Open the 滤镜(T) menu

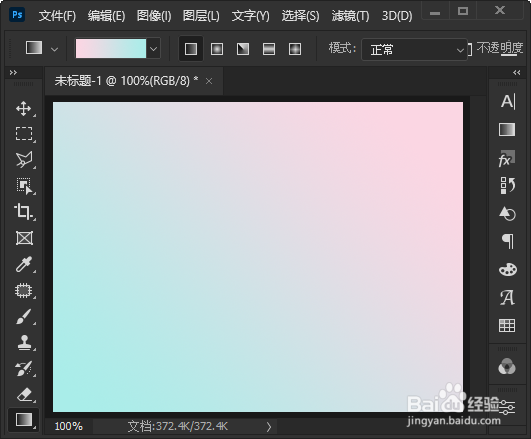point(351,16)
